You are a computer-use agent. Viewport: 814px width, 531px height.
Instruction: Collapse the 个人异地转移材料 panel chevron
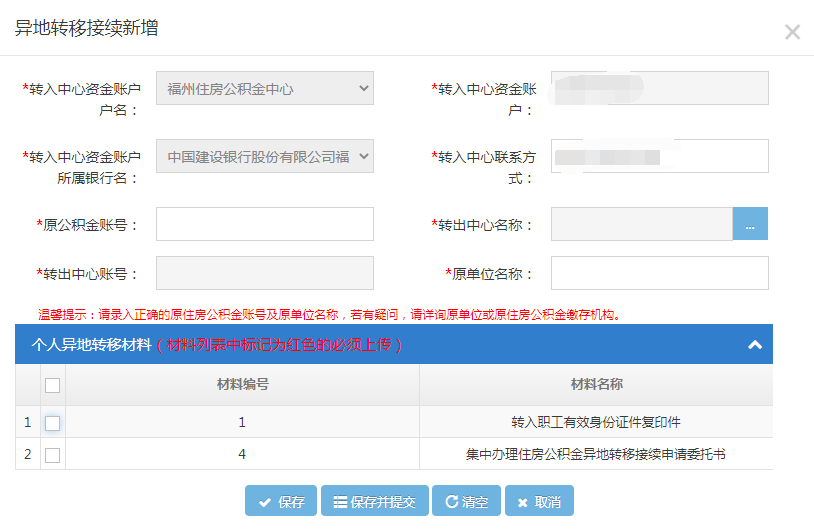click(755, 345)
